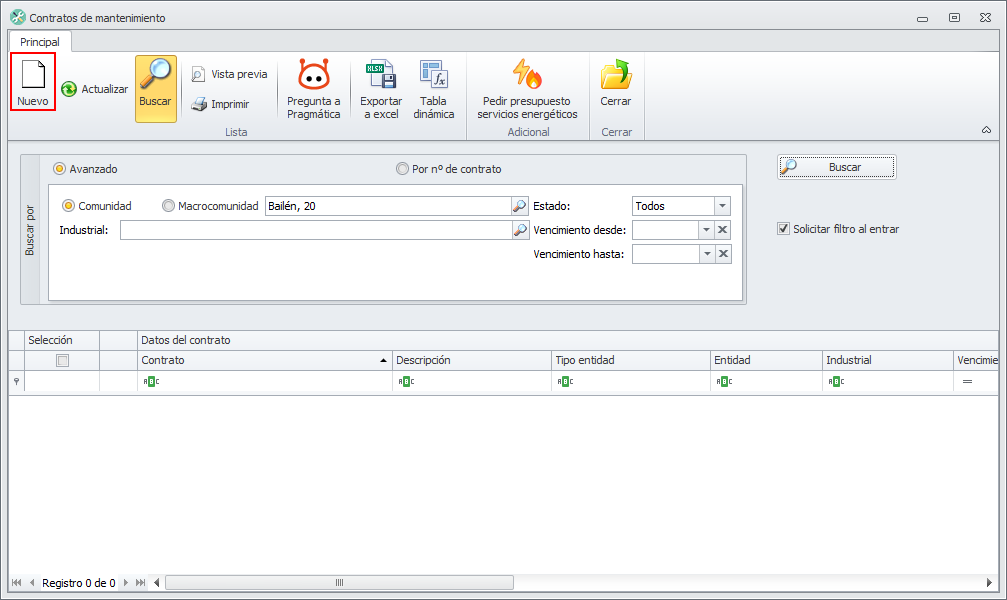This screenshot has width=1007, height=600.
Task: Sort by the Contrato column header
Action: click(x=265, y=360)
